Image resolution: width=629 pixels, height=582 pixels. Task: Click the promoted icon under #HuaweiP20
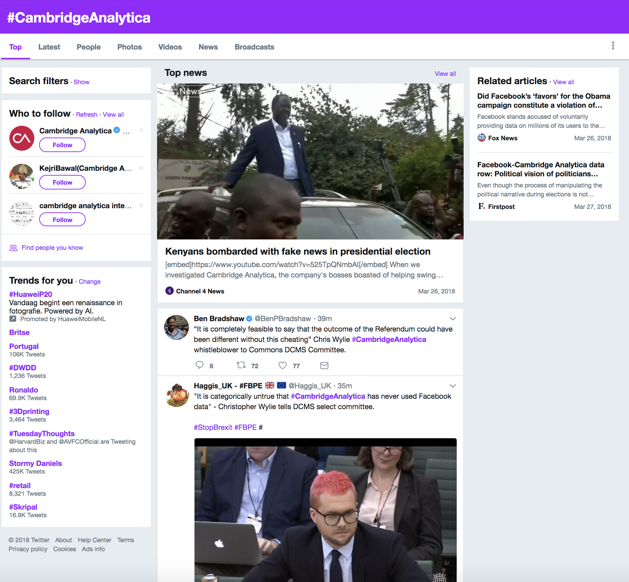[13, 319]
